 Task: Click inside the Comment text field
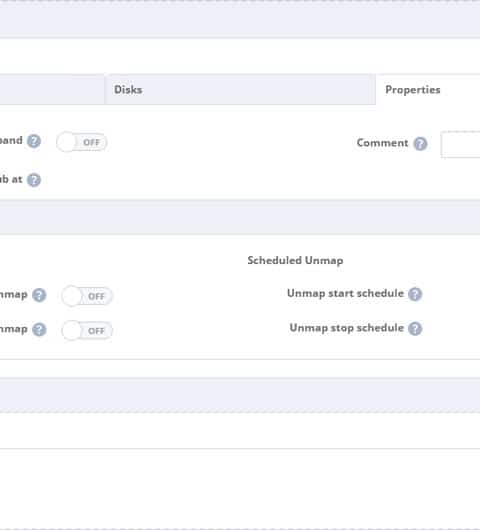click(460, 144)
